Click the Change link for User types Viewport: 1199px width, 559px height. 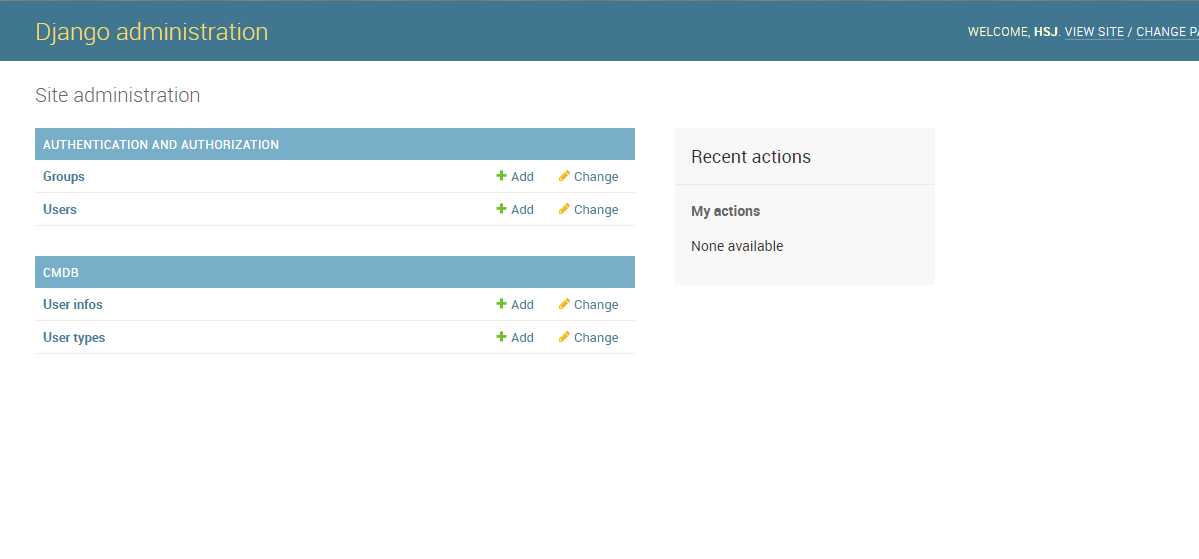596,337
